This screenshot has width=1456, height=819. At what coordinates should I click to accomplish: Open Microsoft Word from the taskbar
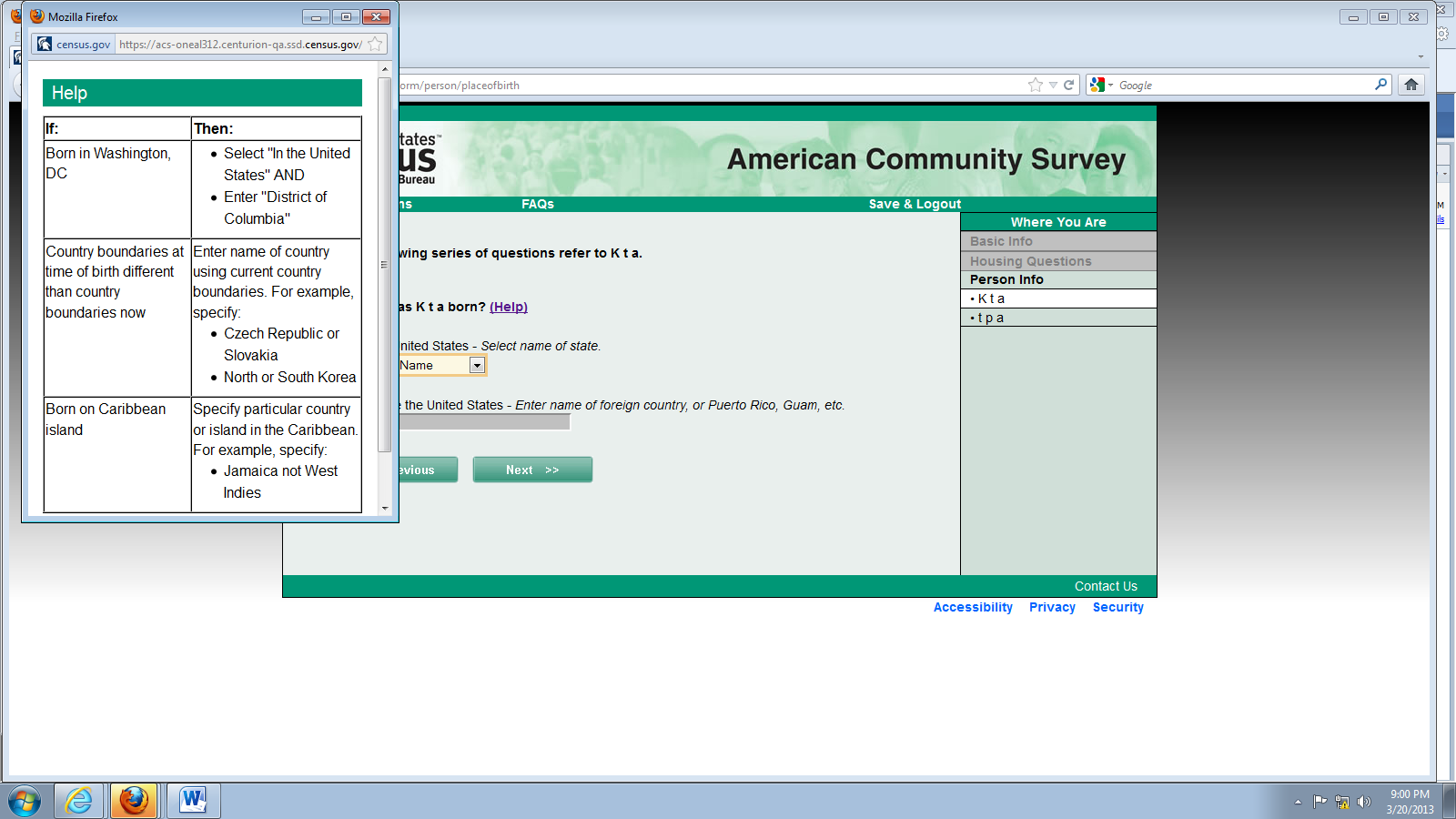click(x=193, y=801)
